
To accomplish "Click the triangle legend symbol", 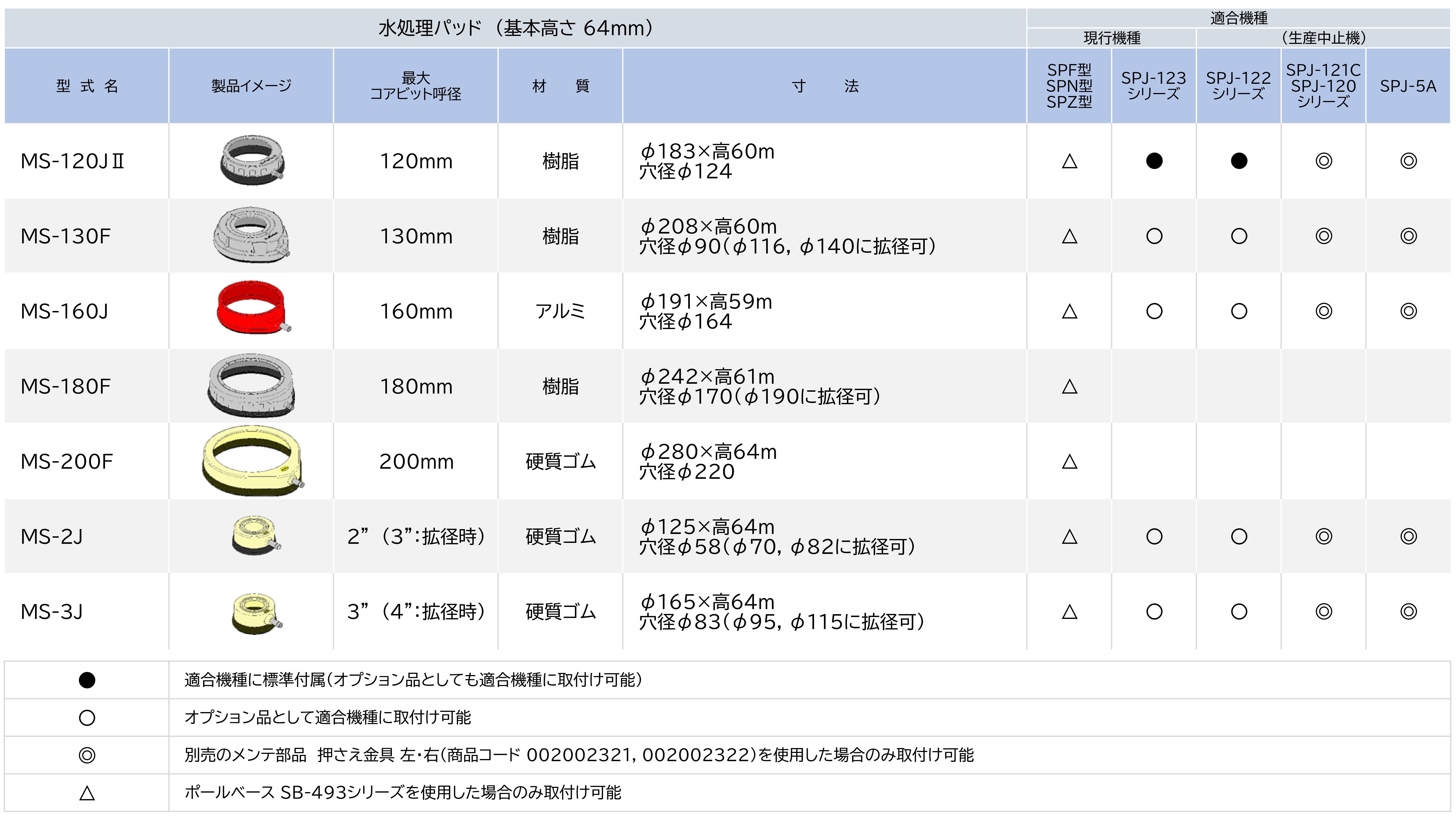I will click(87, 793).
